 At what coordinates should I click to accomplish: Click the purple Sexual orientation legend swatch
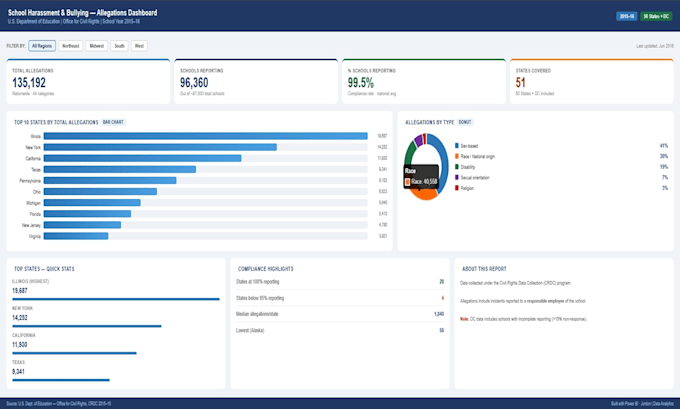click(x=457, y=177)
